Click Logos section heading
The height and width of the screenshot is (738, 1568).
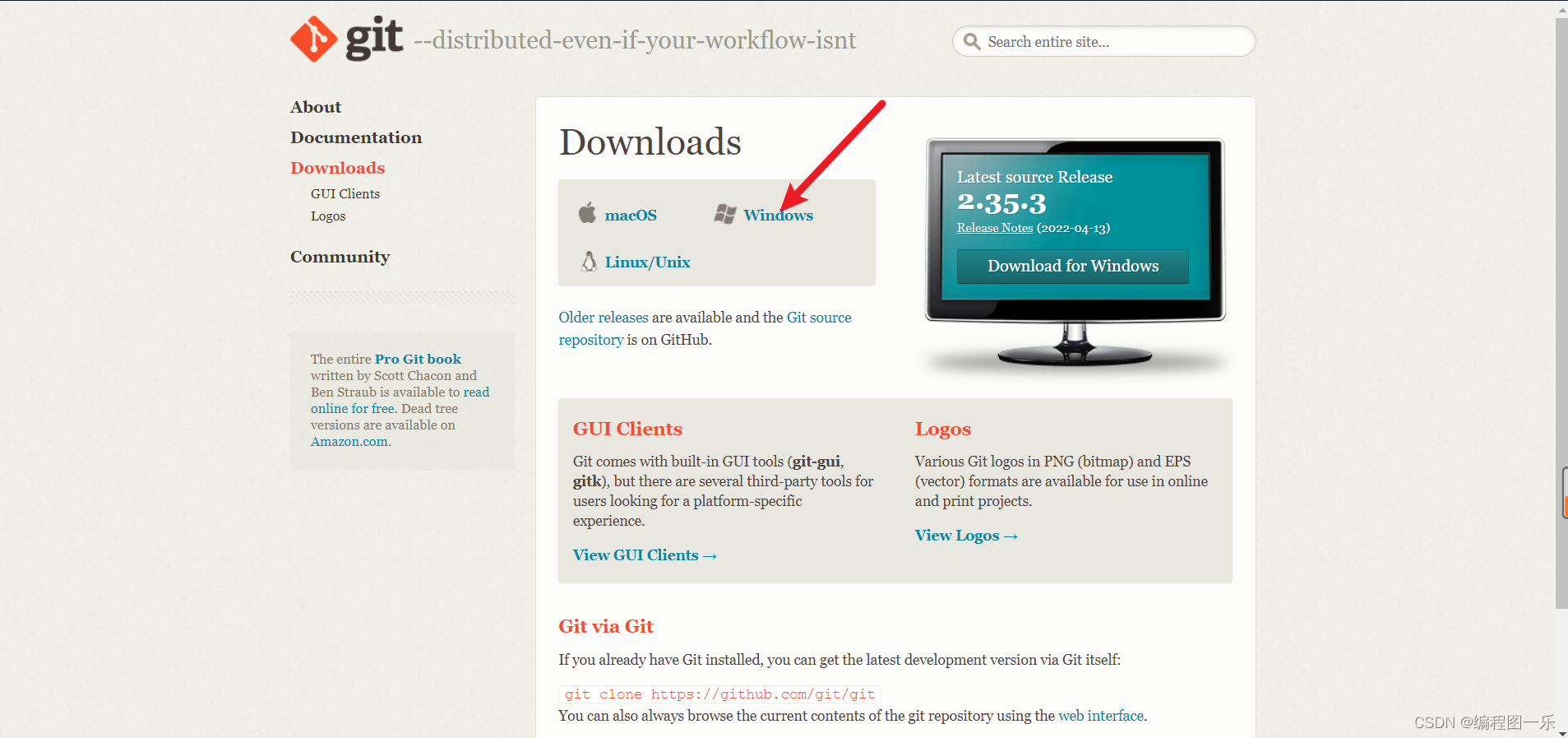(x=943, y=429)
